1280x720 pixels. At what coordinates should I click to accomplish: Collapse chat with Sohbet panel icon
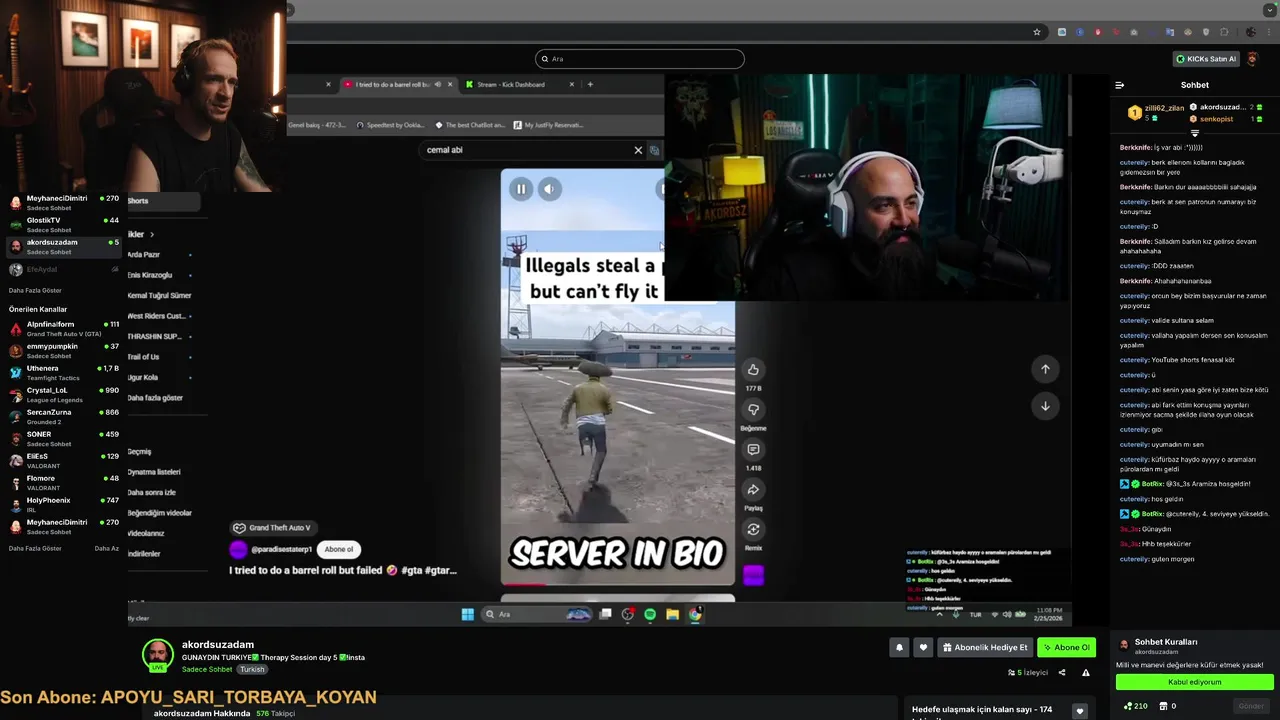pyautogui.click(x=1119, y=85)
